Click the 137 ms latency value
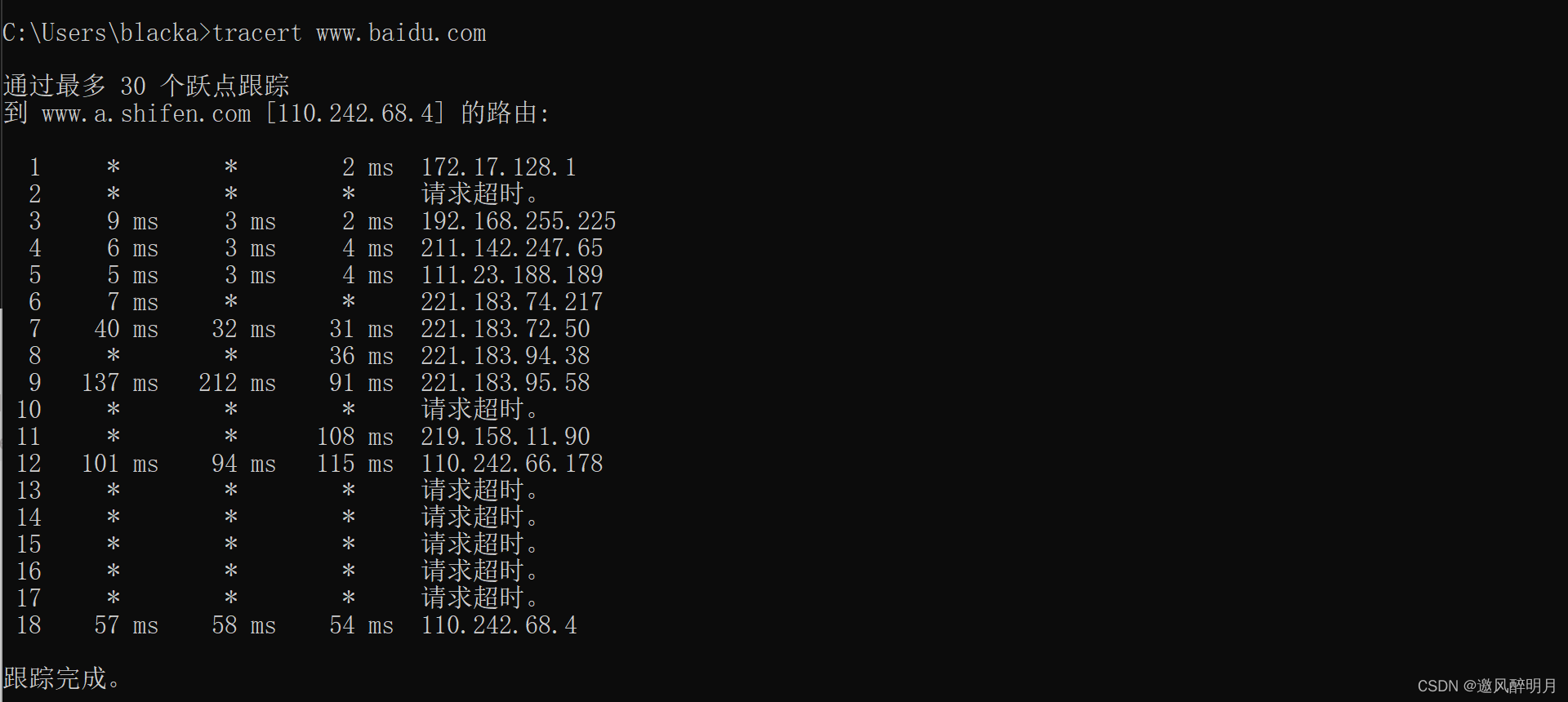Viewport: 1568px width, 702px height. (x=119, y=383)
